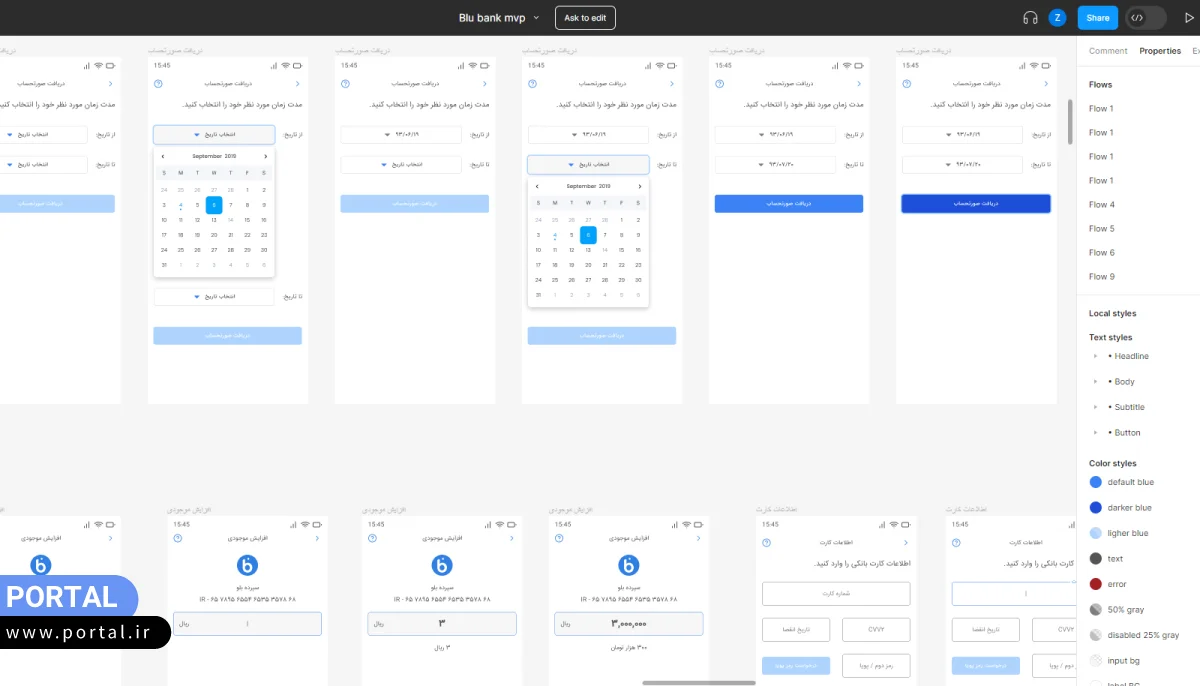Open Flow 9 in the Flows list
Image resolution: width=1200 pixels, height=686 pixels.
[x=1101, y=277]
